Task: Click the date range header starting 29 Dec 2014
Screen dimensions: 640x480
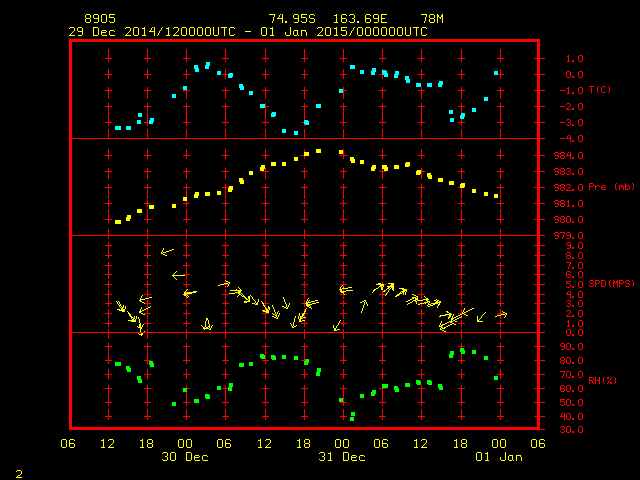Action: click(x=248, y=32)
